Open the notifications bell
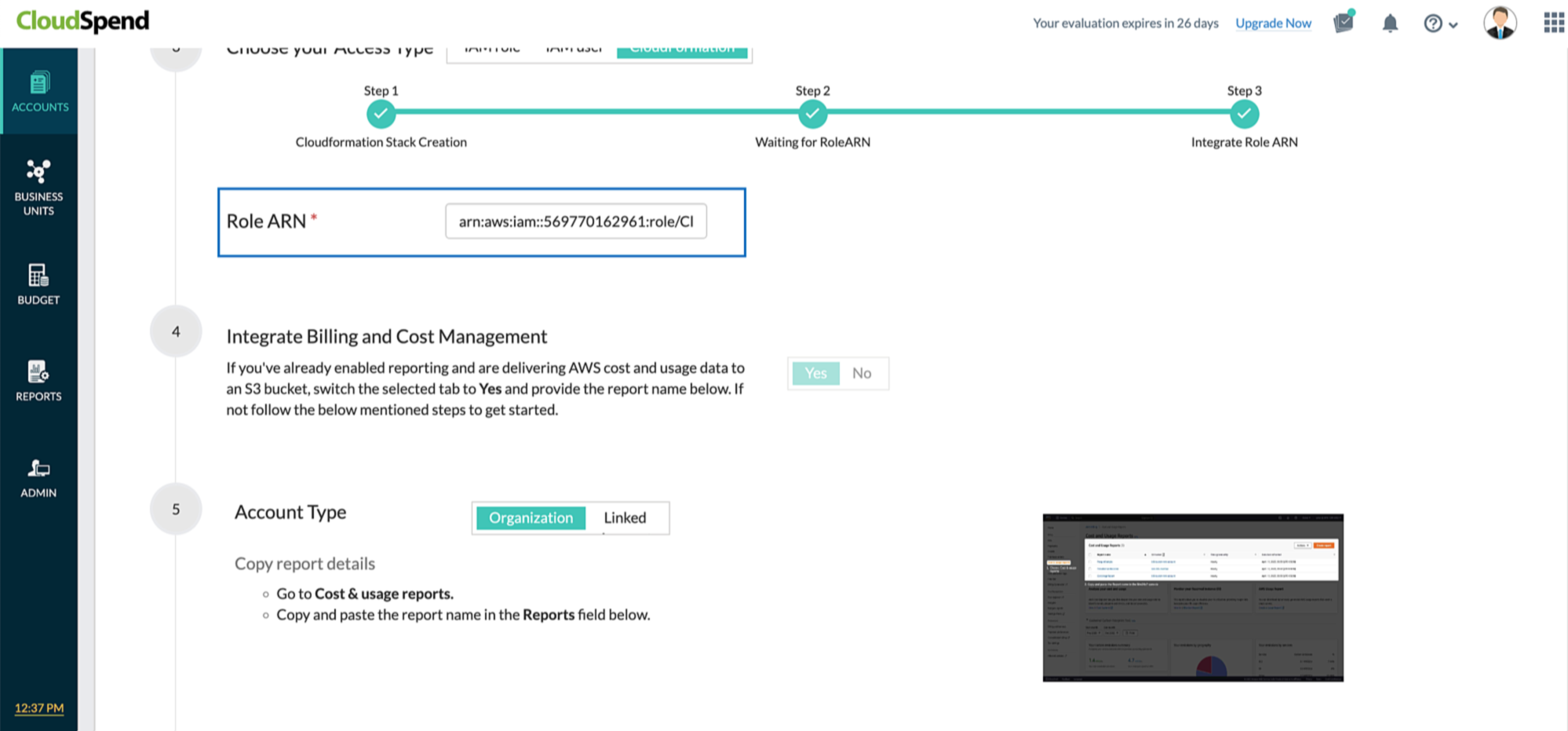1568x731 pixels. (x=1390, y=23)
